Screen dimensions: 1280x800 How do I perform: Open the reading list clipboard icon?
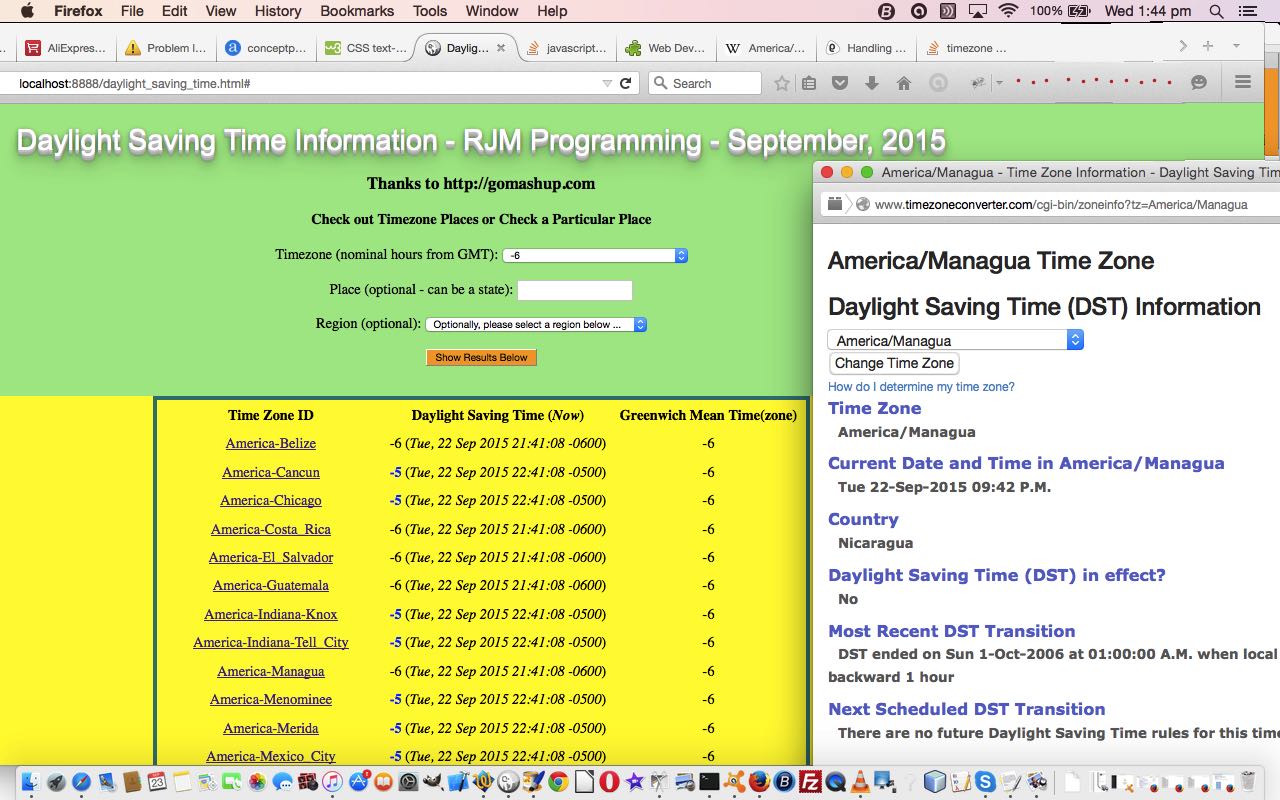pyautogui.click(x=808, y=82)
